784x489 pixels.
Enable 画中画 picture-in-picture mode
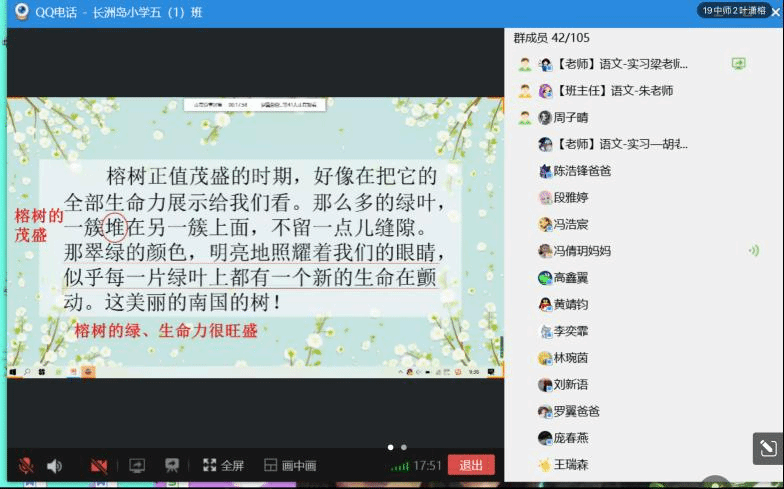(290, 465)
